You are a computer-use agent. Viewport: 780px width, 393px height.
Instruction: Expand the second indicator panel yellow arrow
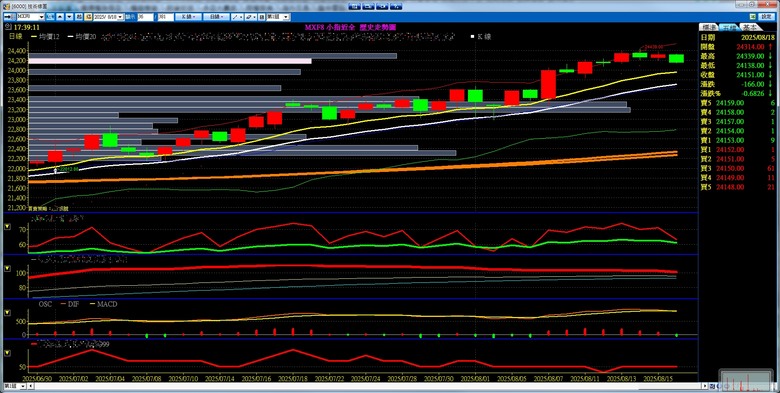pos(7,268)
